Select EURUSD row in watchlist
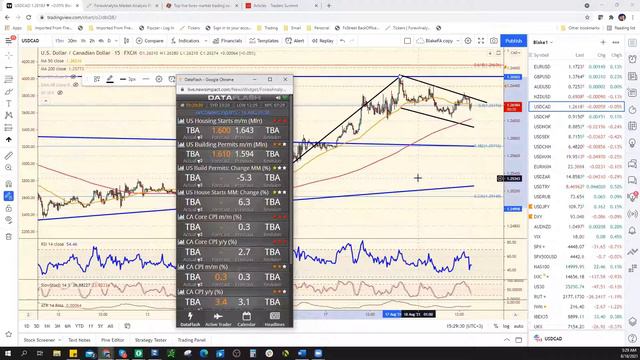Viewport: 640px width, 360px height. (576, 67)
